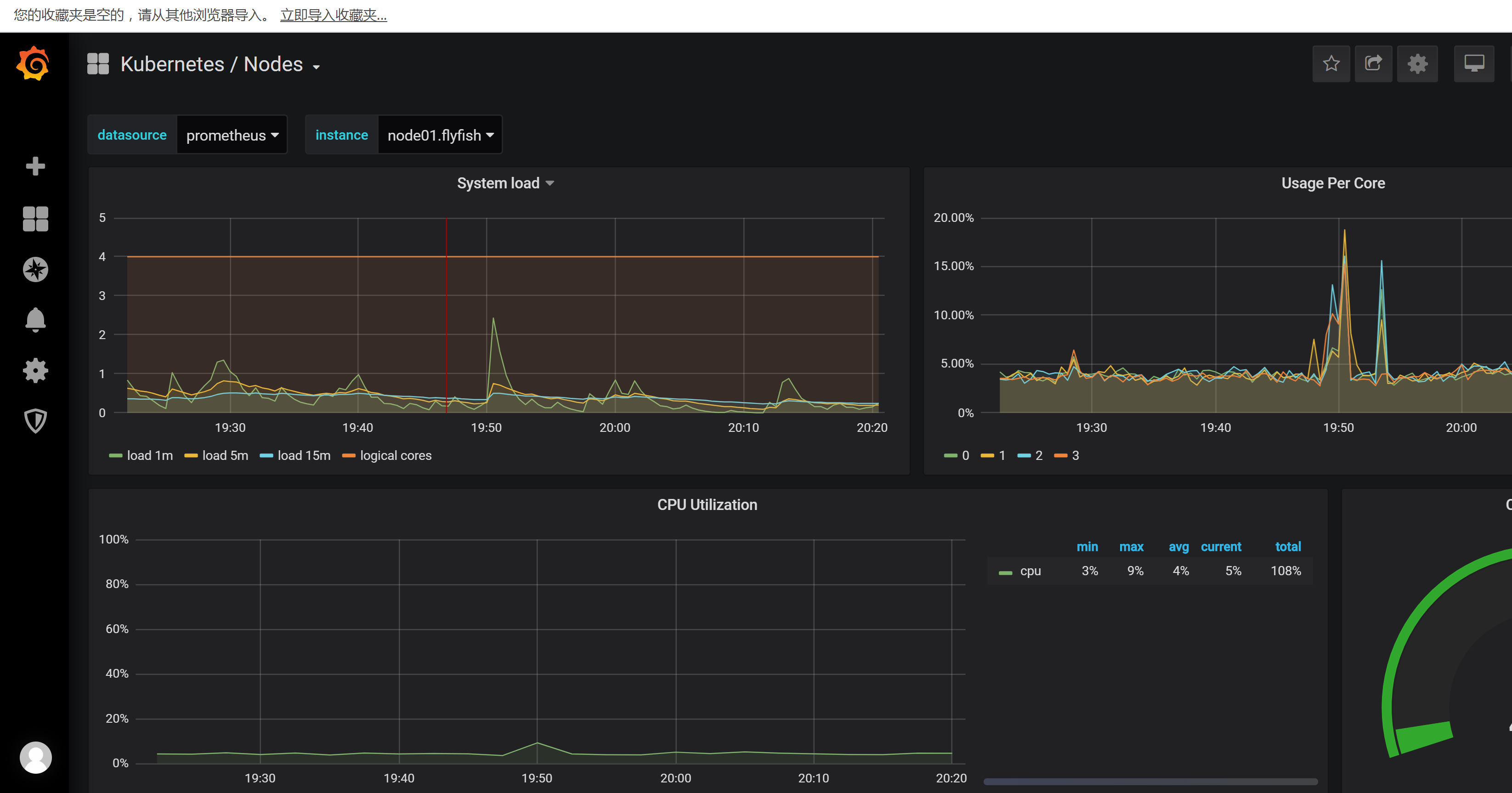The width and height of the screenshot is (1512, 793).
Task: Open the Usage Per Core panel title
Action: [1332, 183]
